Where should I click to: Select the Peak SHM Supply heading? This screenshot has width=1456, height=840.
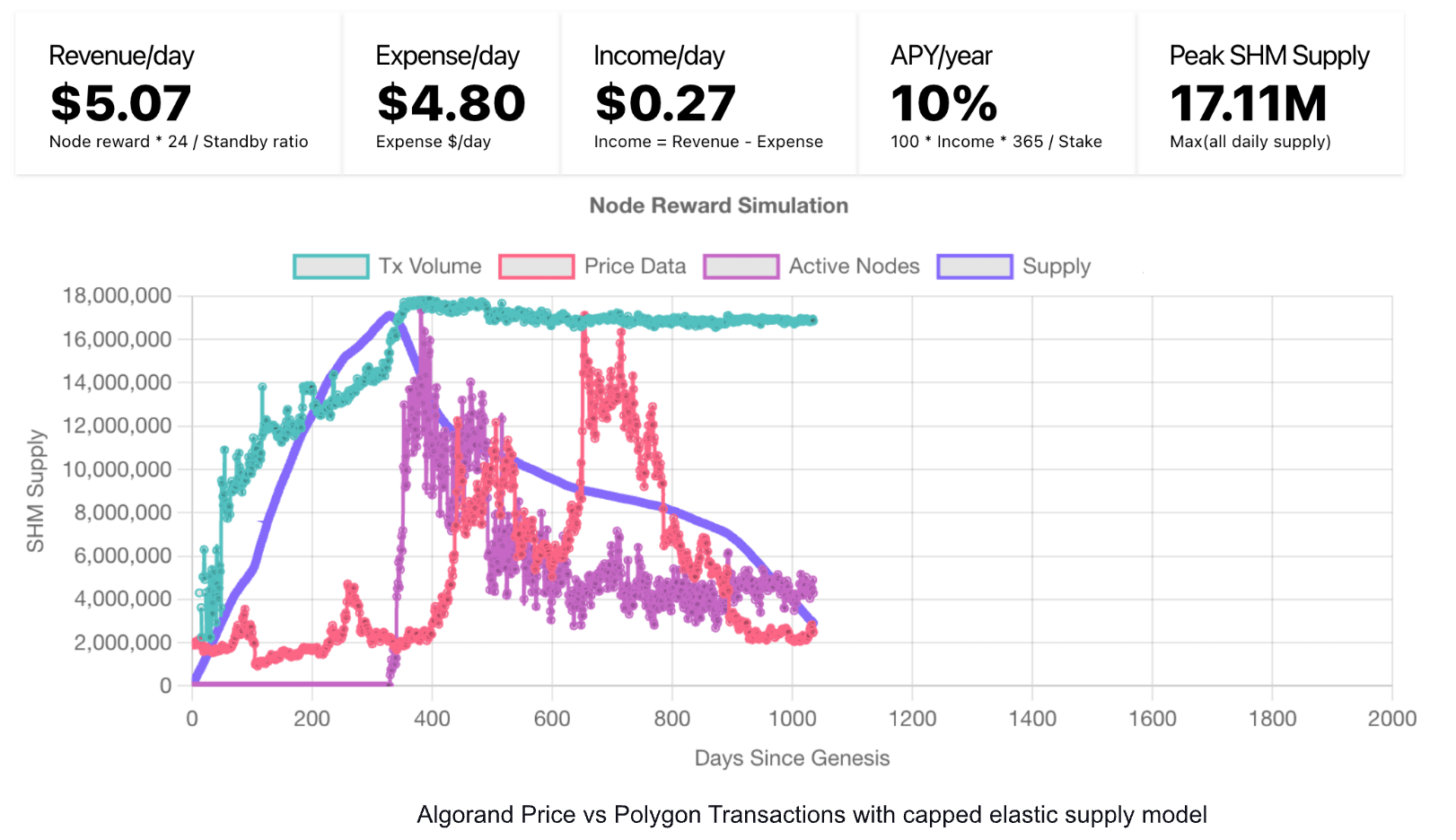click(x=1269, y=56)
